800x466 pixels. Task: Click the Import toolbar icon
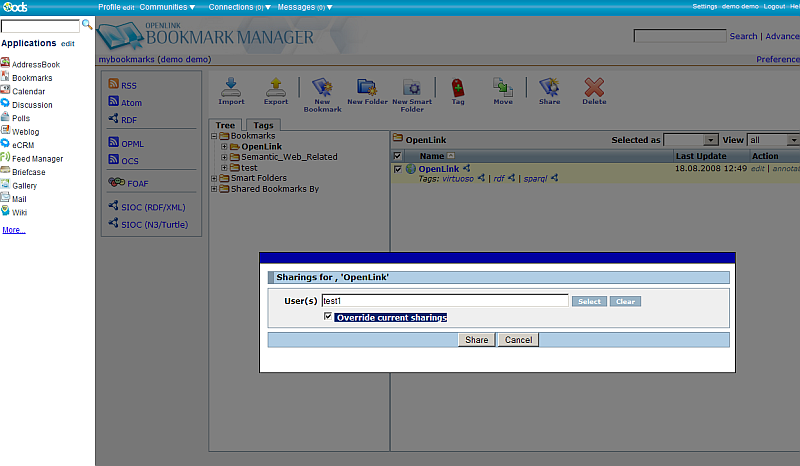(231, 88)
